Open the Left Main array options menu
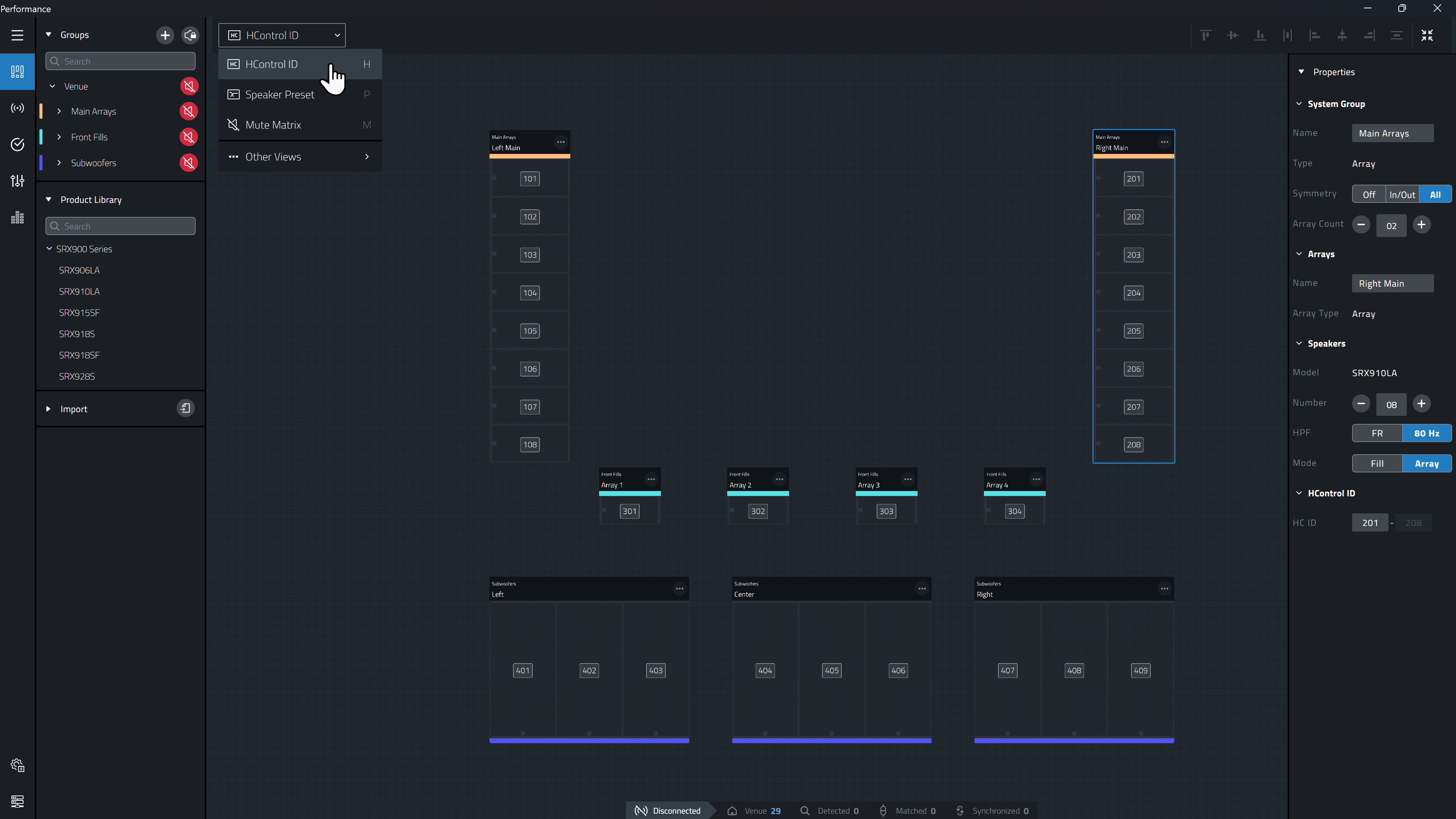The image size is (1456, 819). [x=561, y=142]
